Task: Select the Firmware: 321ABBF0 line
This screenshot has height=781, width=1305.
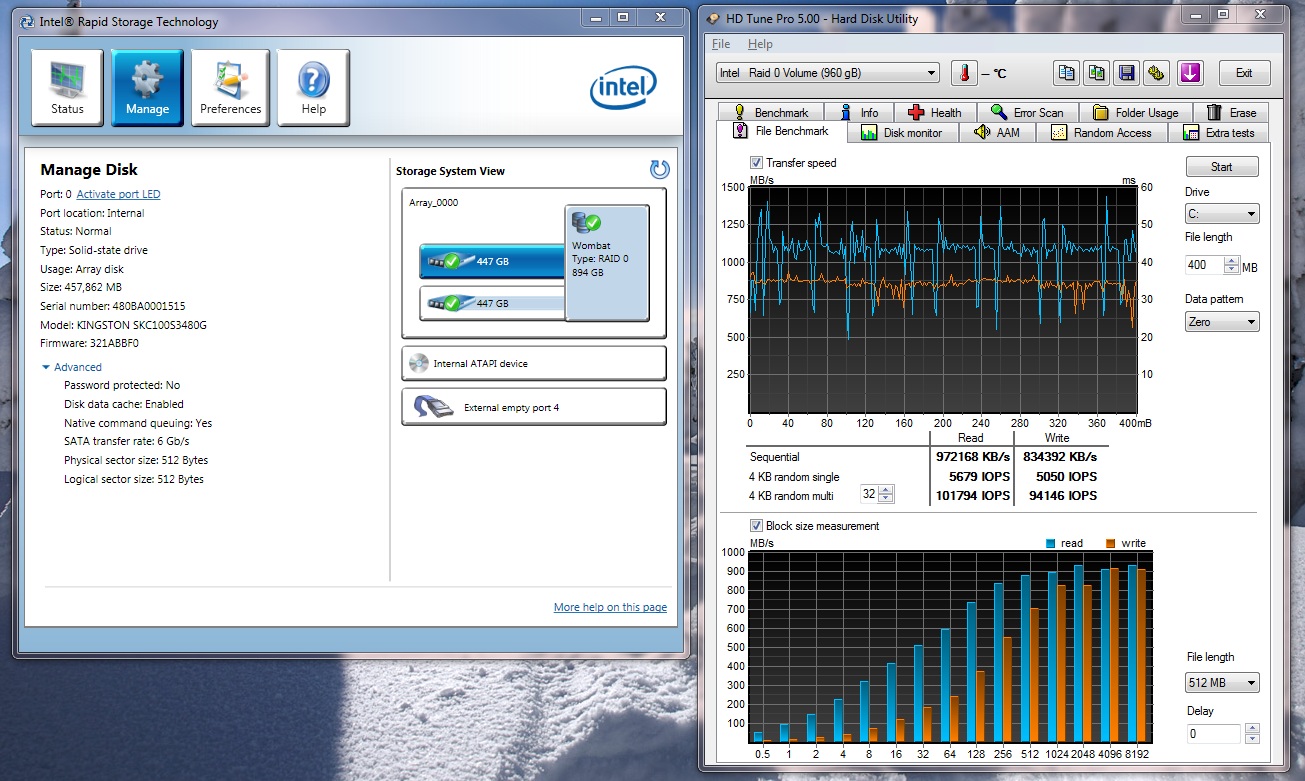Action: (x=89, y=344)
